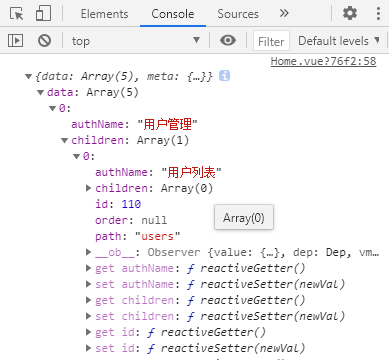Select the Console tab
389x360 pixels.
[x=173, y=14]
